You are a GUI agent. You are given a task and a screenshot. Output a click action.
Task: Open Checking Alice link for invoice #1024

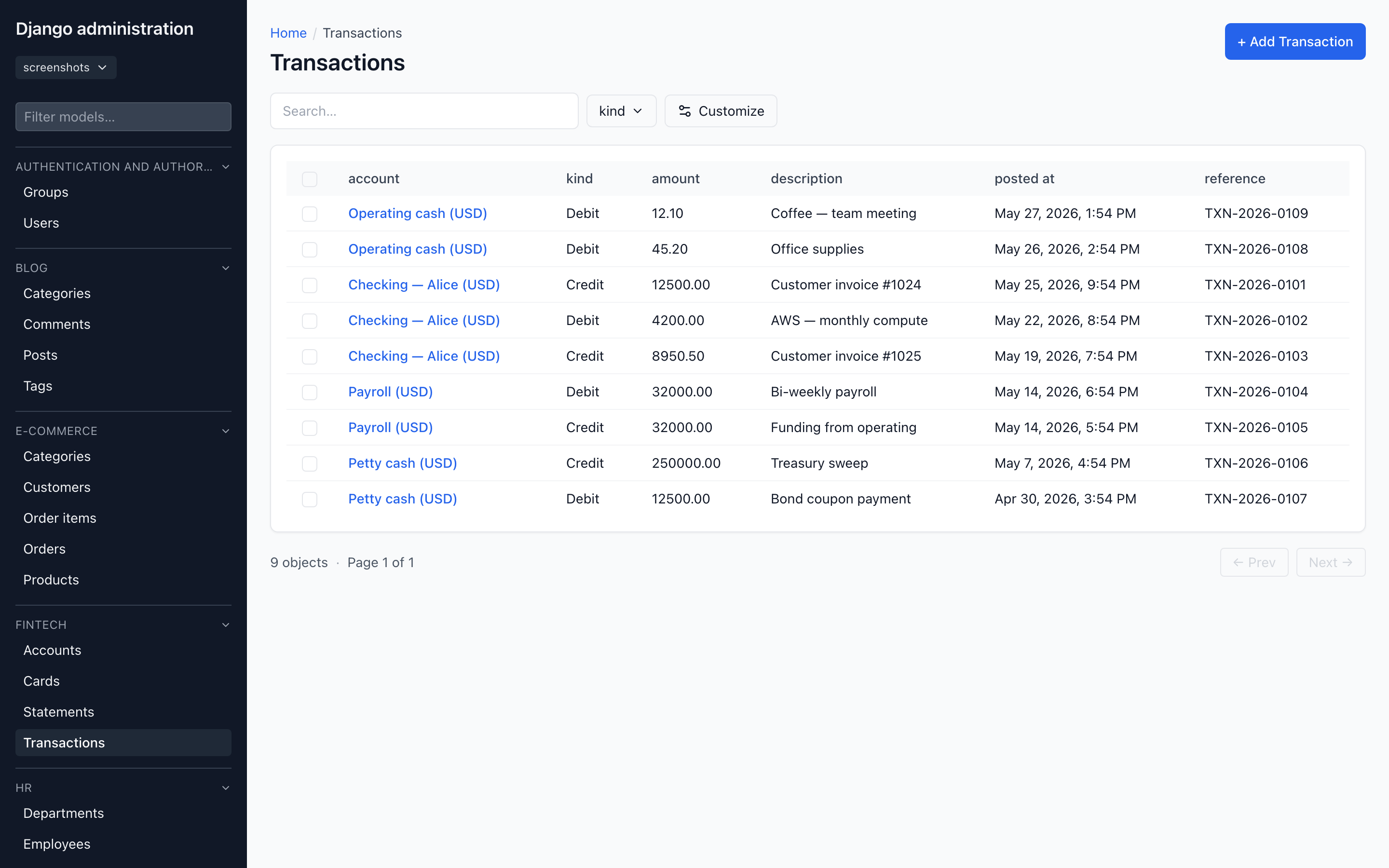pyautogui.click(x=423, y=285)
